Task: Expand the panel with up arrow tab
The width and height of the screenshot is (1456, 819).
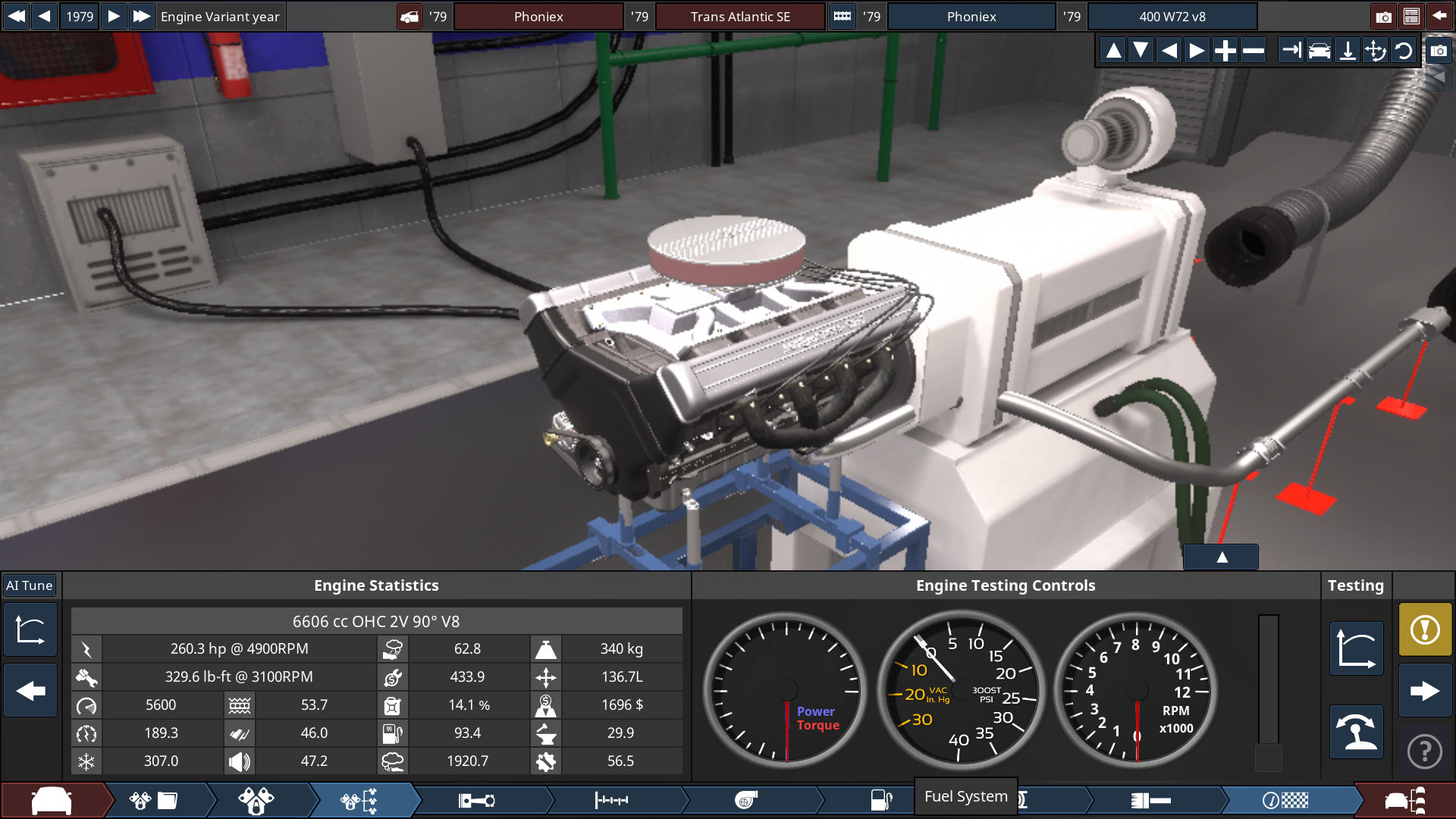Action: 1221,557
